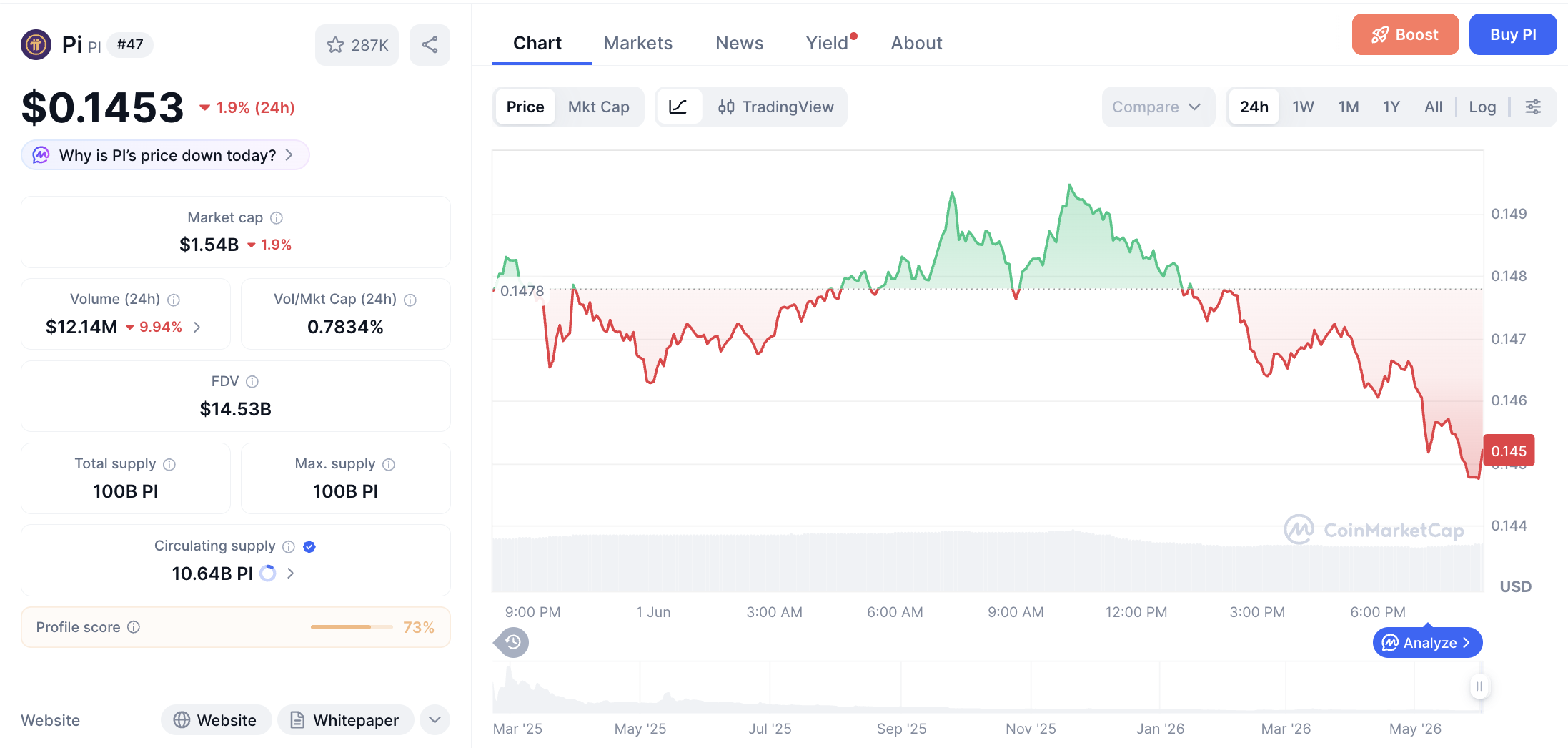1568x748 pixels.
Task: Toggle Log scale on chart
Action: (x=1482, y=107)
